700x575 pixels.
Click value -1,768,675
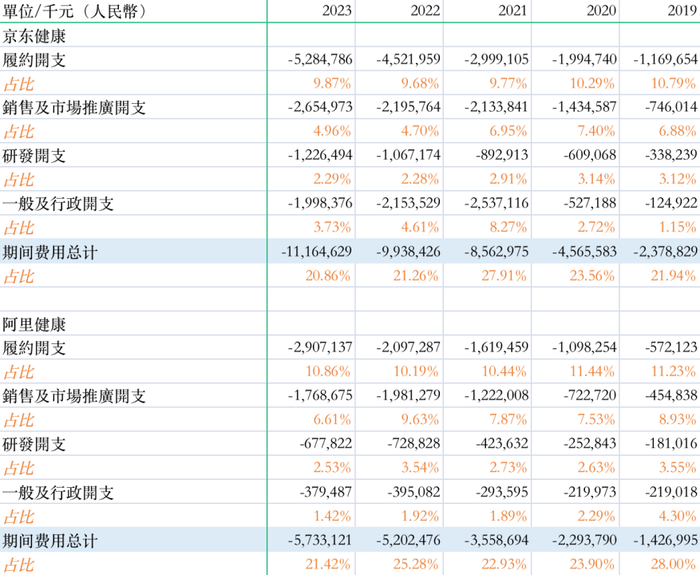click(x=320, y=395)
